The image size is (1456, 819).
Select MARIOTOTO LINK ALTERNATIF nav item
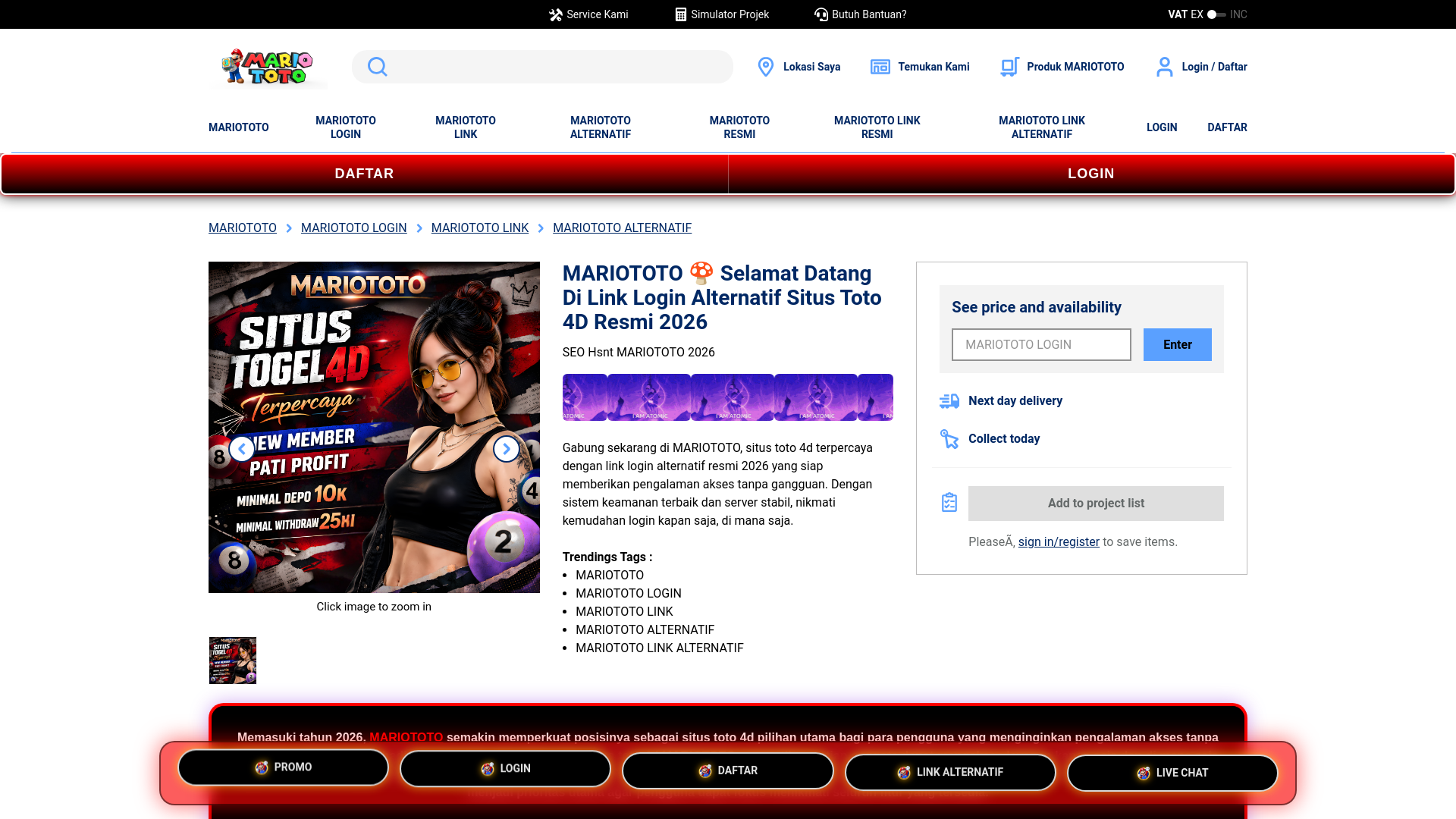pyautogui.click(x=1042, y=127)
